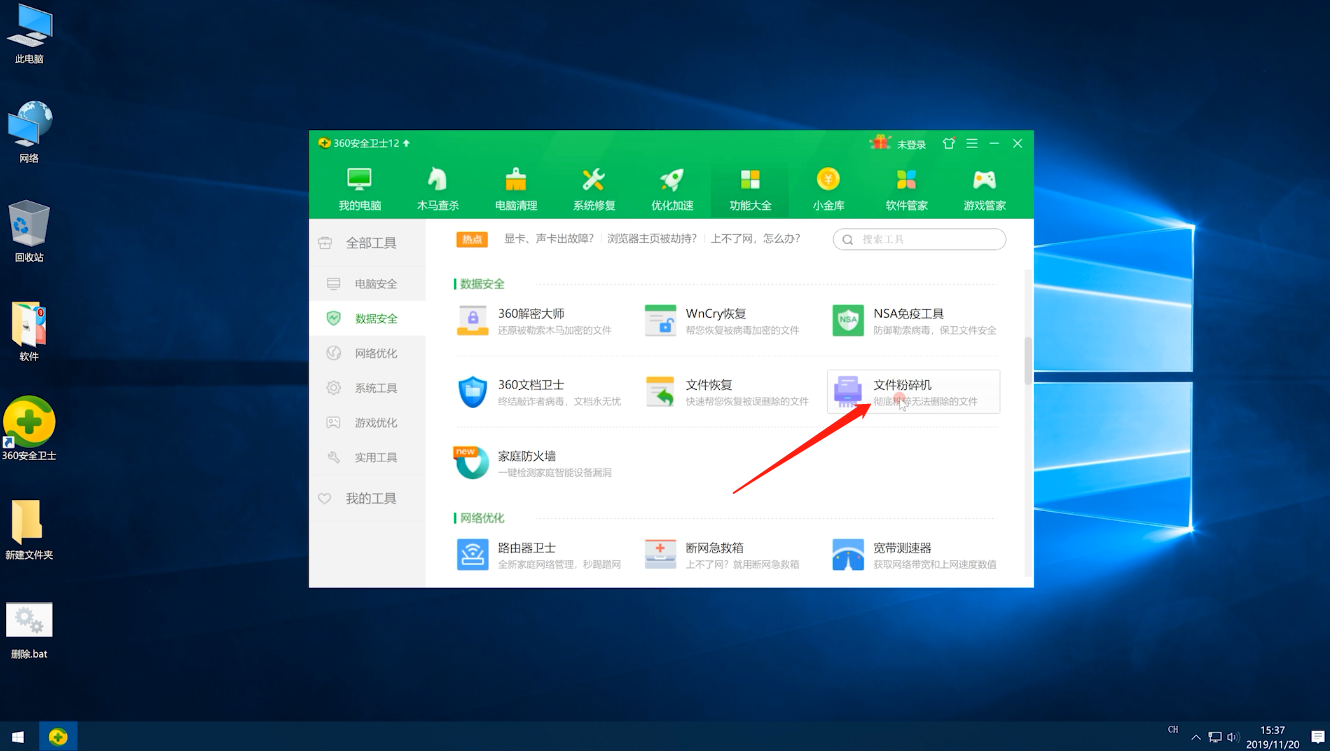This screenshot has height=751, width=1330.
Task: Open 路由器卫士 wifi icon
Action: 473,554
